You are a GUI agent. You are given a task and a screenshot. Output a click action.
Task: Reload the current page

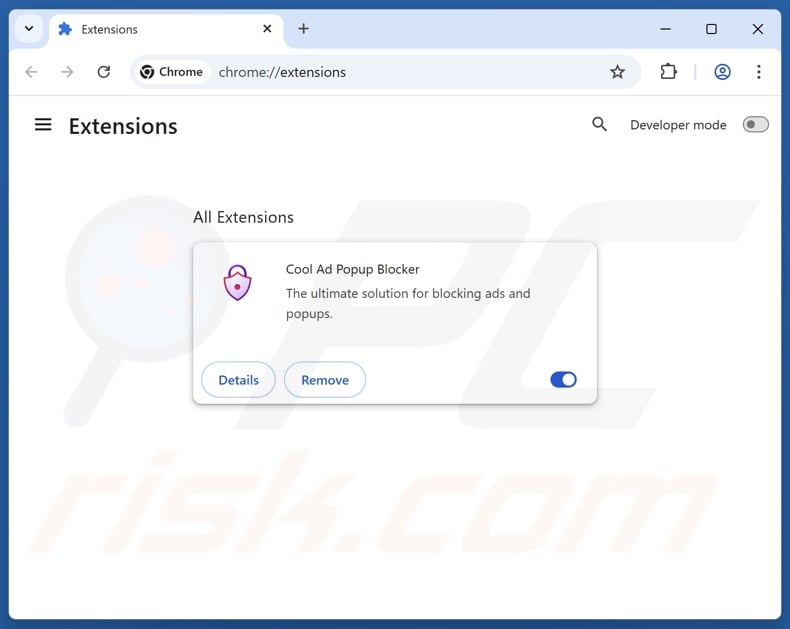click(104, 72)
